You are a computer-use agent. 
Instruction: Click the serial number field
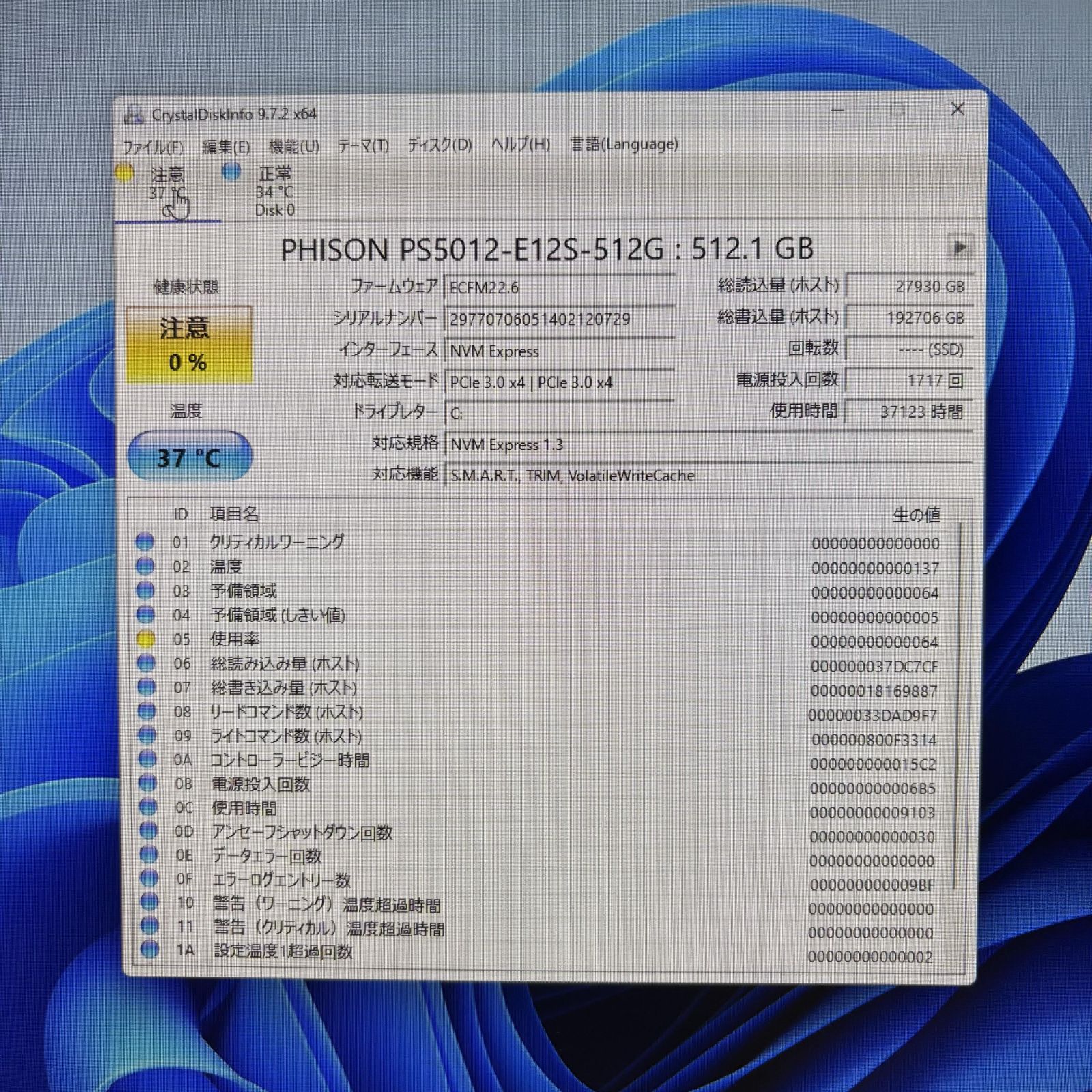coord(558,319)
